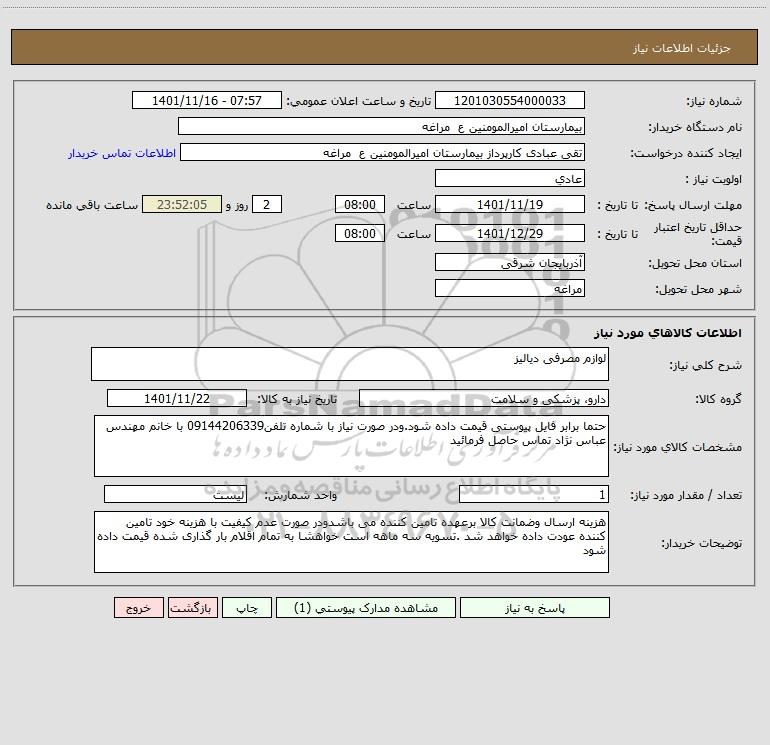Click the گروه کالا label
Viewport: 770px width, 745px height.
tap(718, 399)
